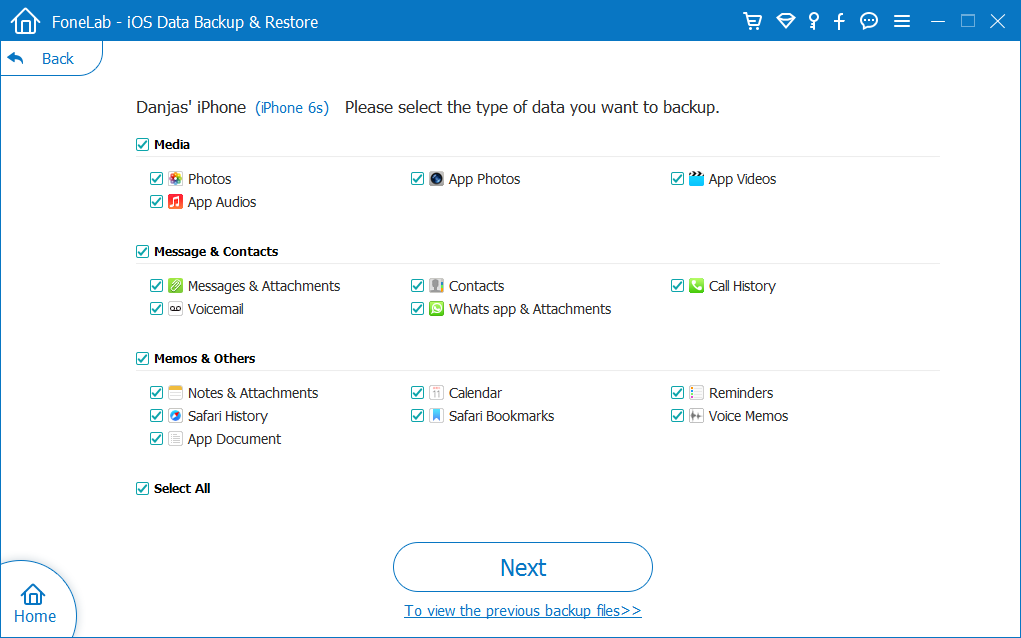Click the Voice Memos waveform icon
Image resolution: width=1021 pixels, height=638 pixels.
tap(696, 415)
